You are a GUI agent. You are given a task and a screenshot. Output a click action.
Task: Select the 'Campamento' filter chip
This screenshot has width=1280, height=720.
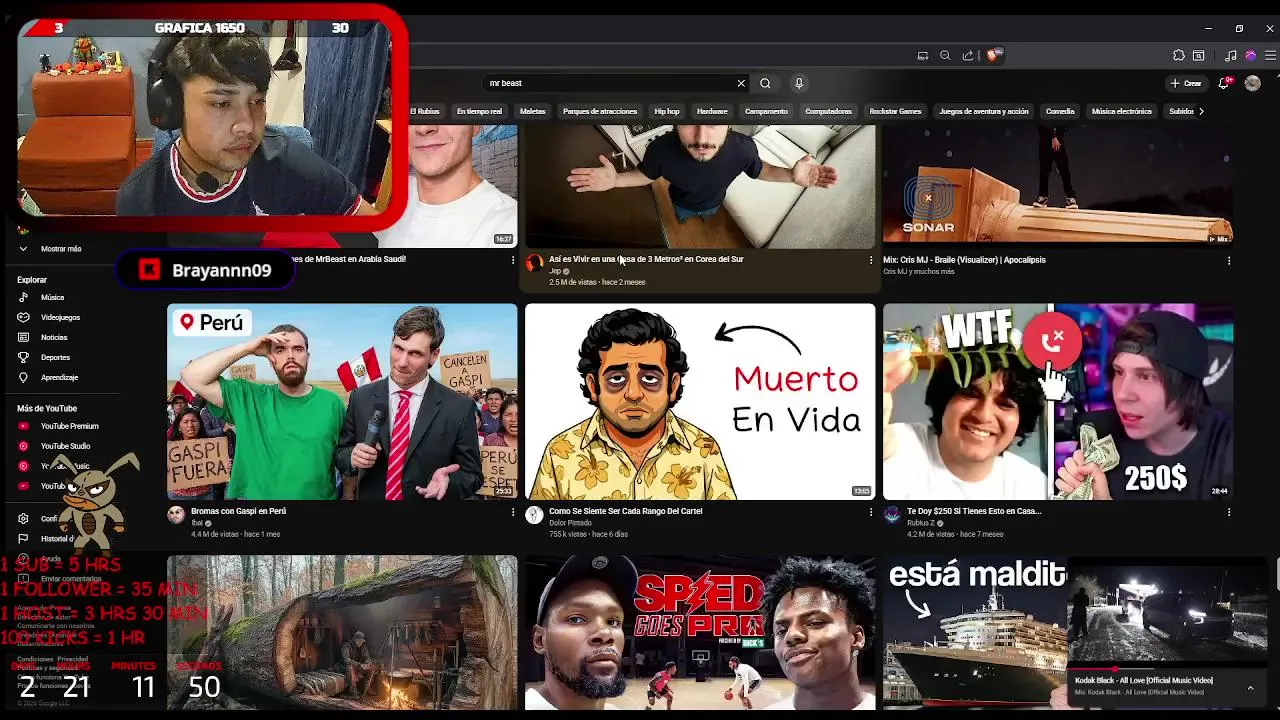[x=766, y=111]
